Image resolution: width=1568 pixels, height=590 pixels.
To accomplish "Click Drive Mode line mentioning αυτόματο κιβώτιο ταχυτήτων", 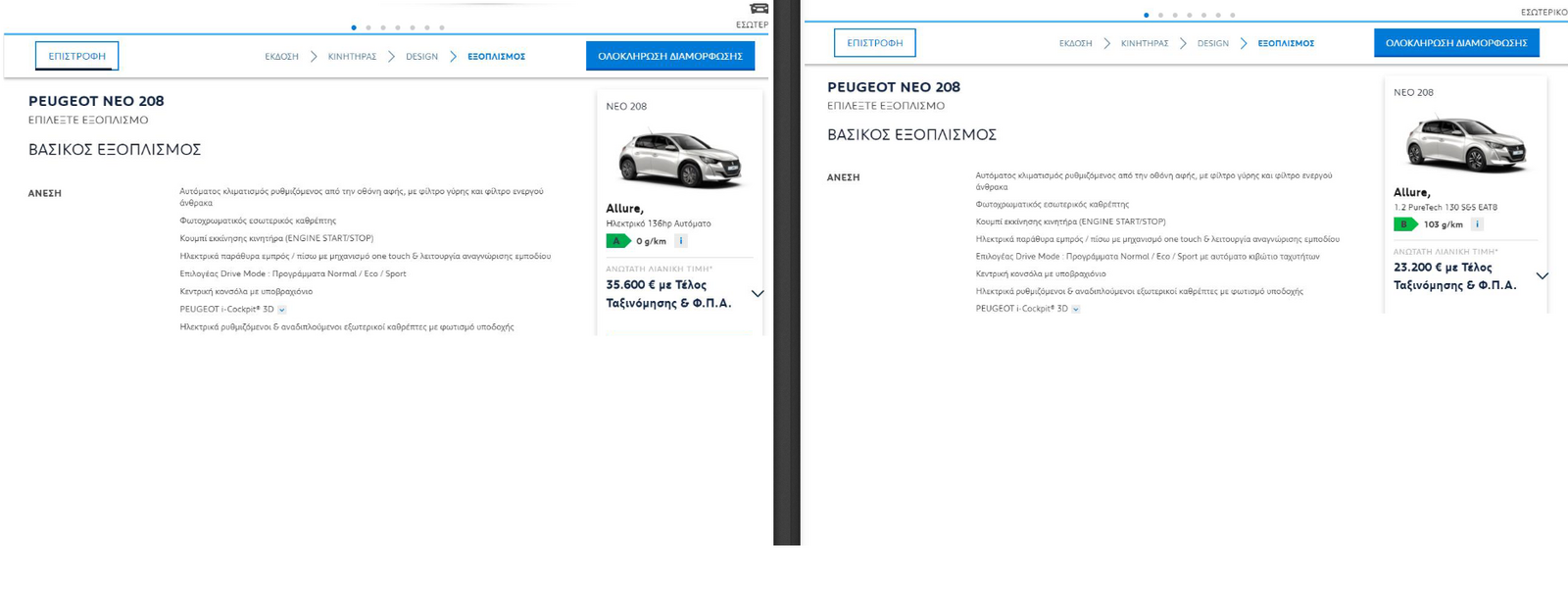I will click(x=1148, y=257).
